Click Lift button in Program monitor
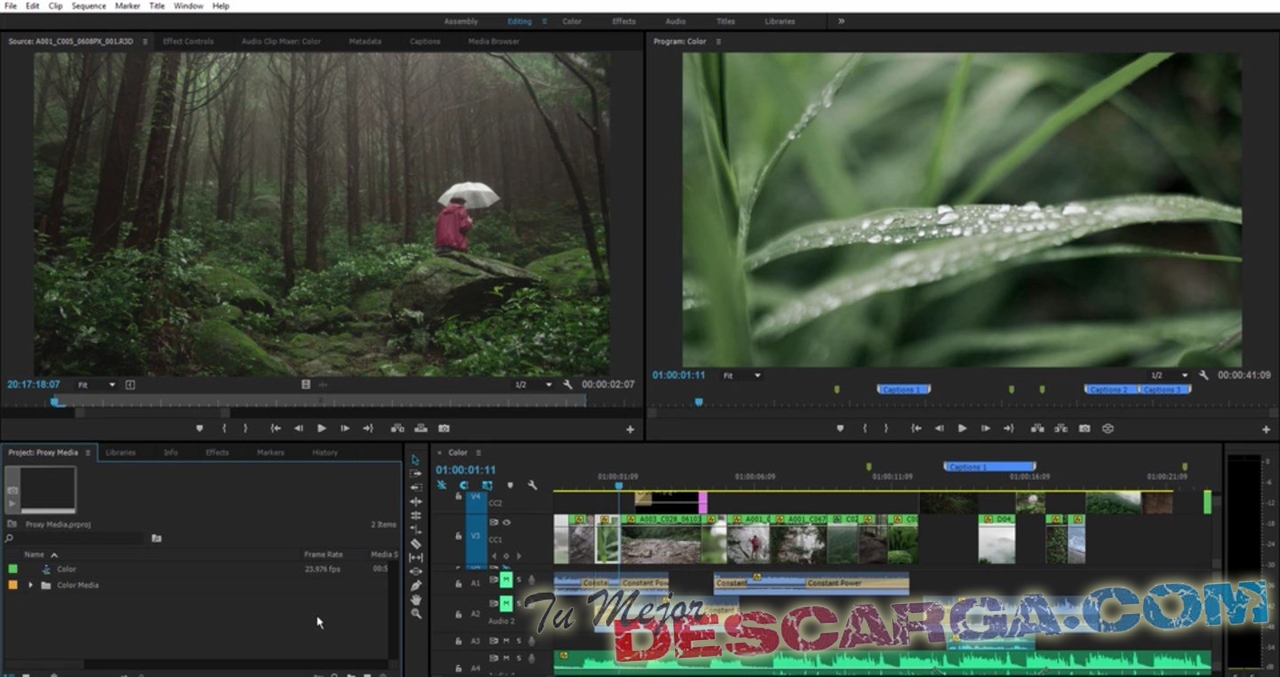The width and height of the screenshot is (1280, 677). coord(1037,428)
